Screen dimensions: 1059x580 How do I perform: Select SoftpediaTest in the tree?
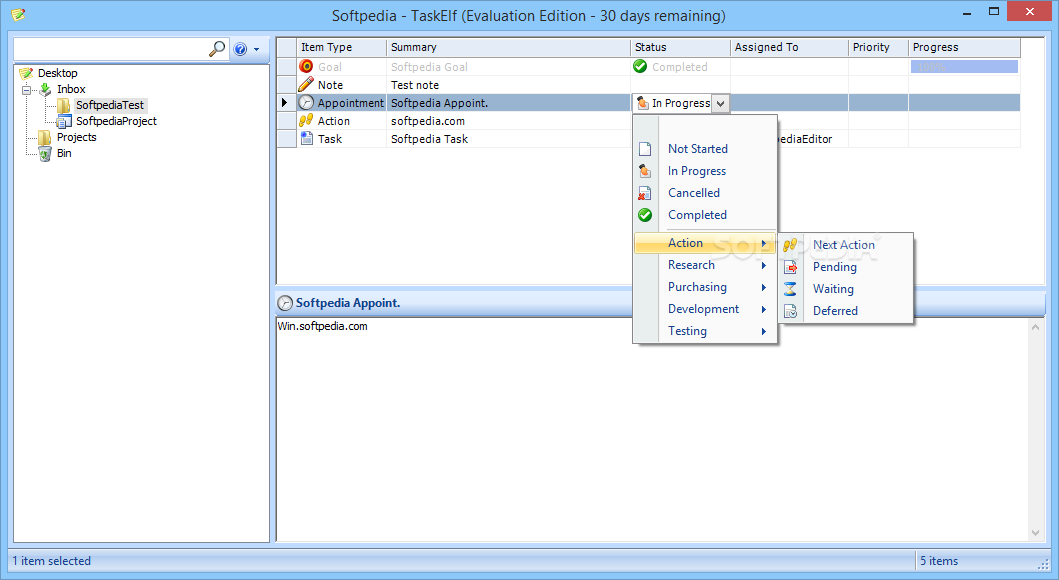[x=110, y=105]
